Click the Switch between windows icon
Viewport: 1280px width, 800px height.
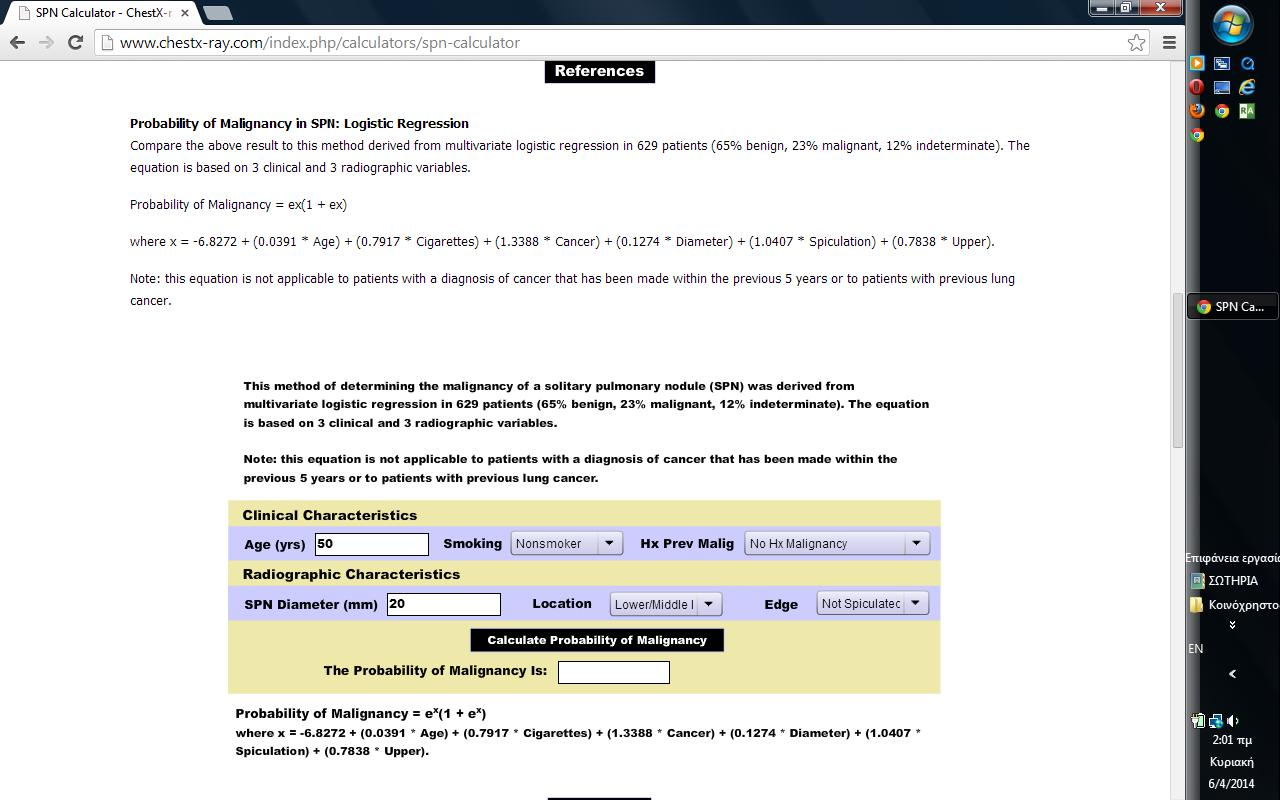(x=1222, y=63)
